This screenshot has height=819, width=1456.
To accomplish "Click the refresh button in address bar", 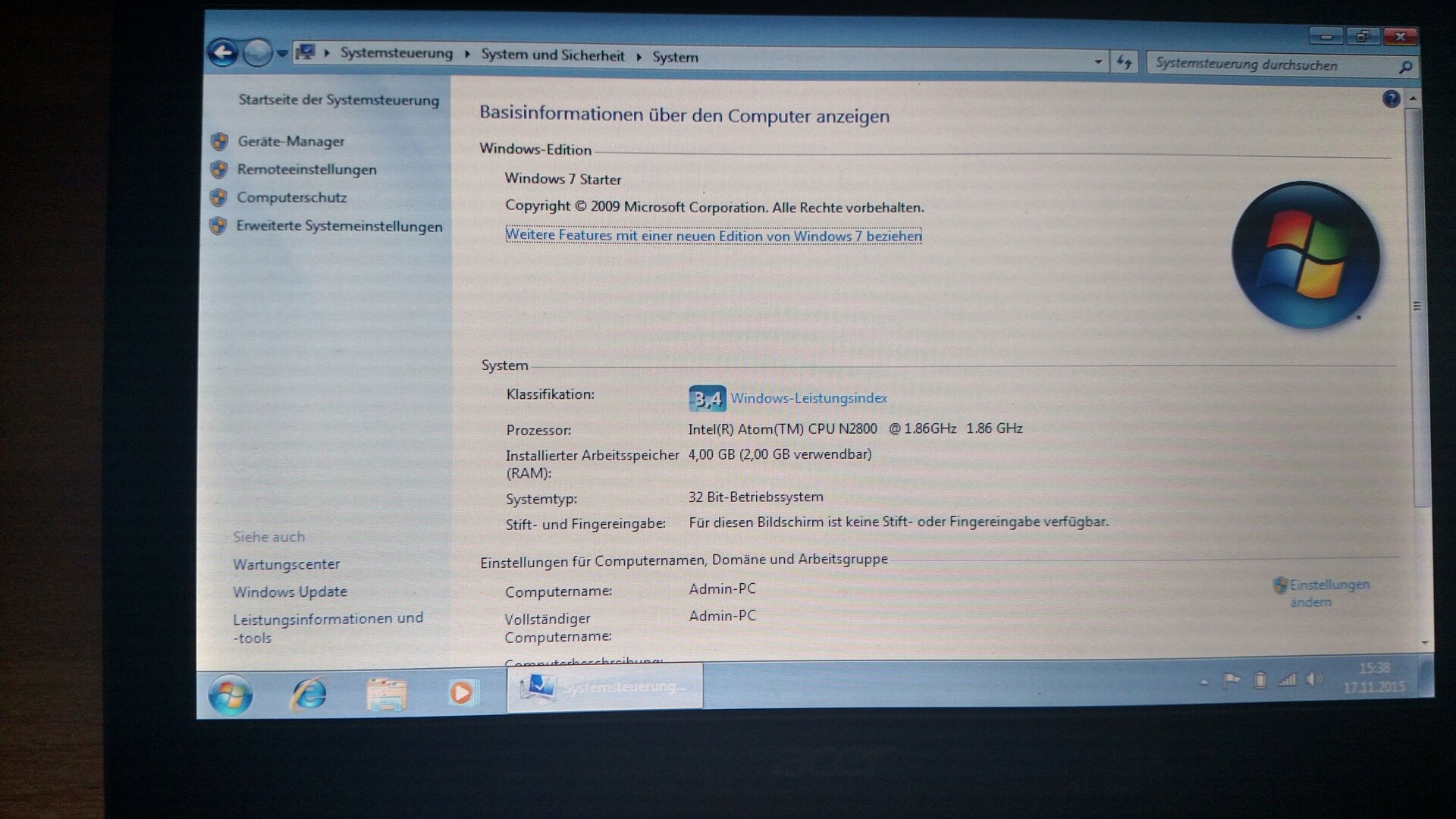I will 1124,62.
